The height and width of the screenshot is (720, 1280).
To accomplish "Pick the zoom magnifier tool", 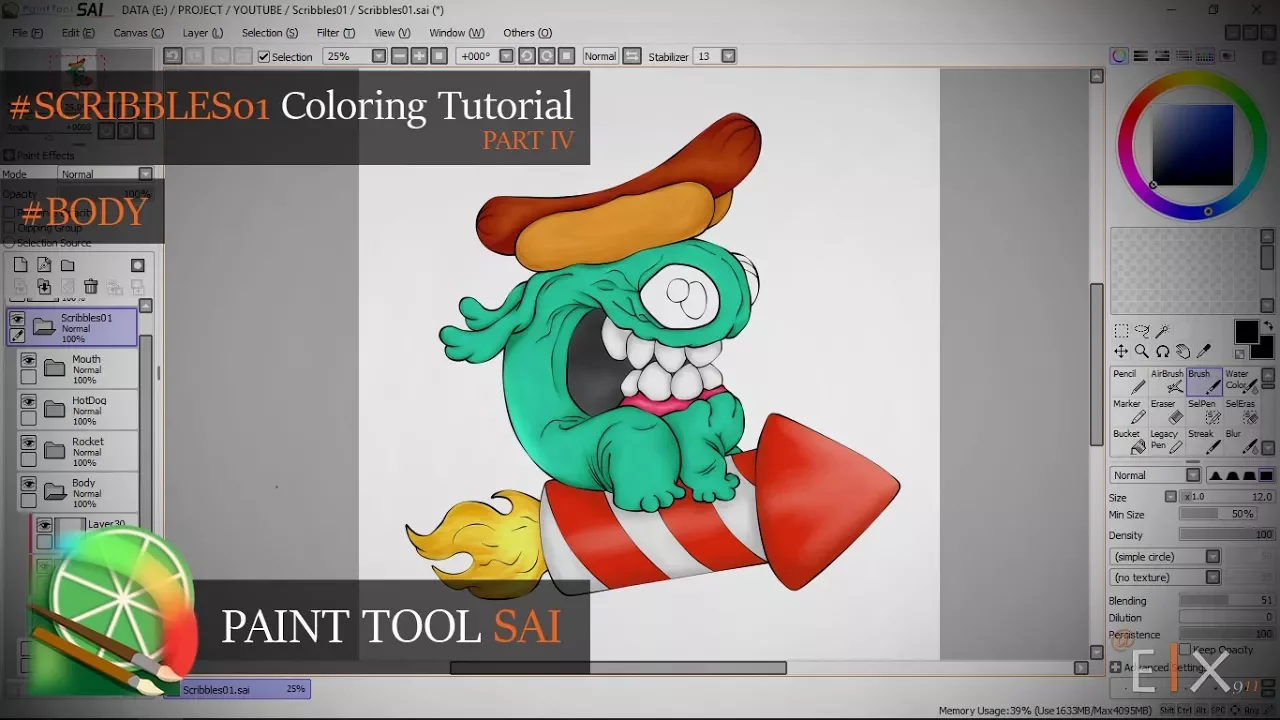I will click(x=1141, y=351).
